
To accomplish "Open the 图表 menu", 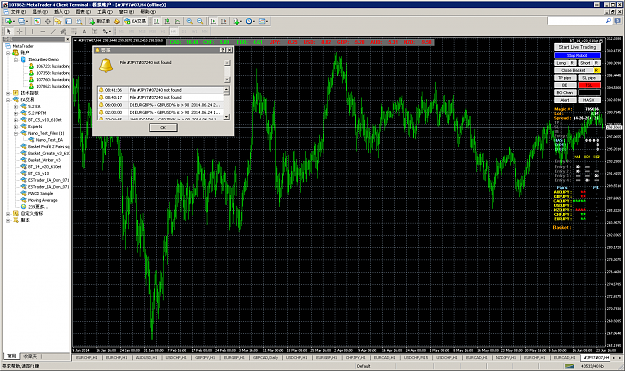I will click(83, 12).
